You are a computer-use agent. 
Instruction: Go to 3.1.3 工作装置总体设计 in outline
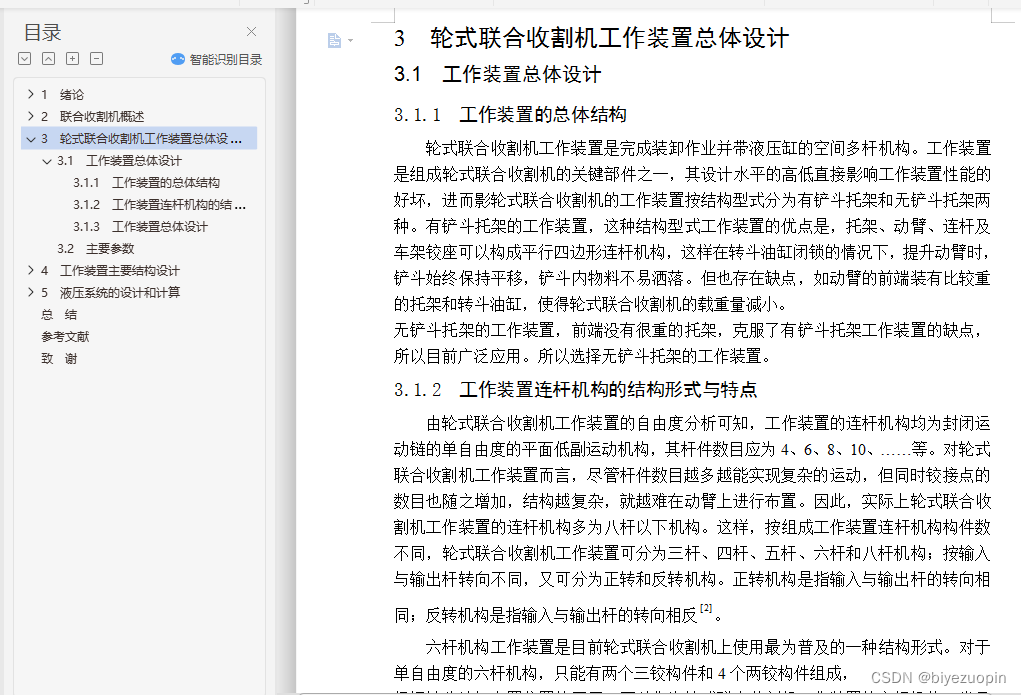coord(140,227)
